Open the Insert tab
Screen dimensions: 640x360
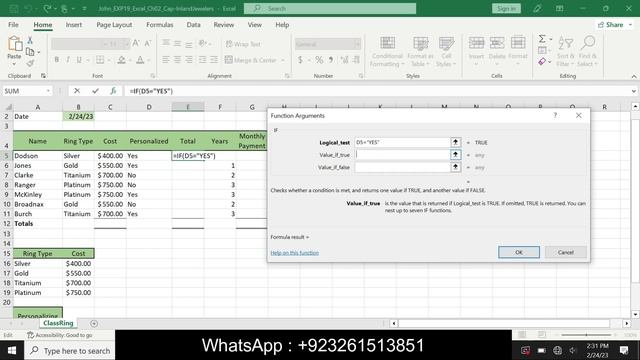click(74, 25)
